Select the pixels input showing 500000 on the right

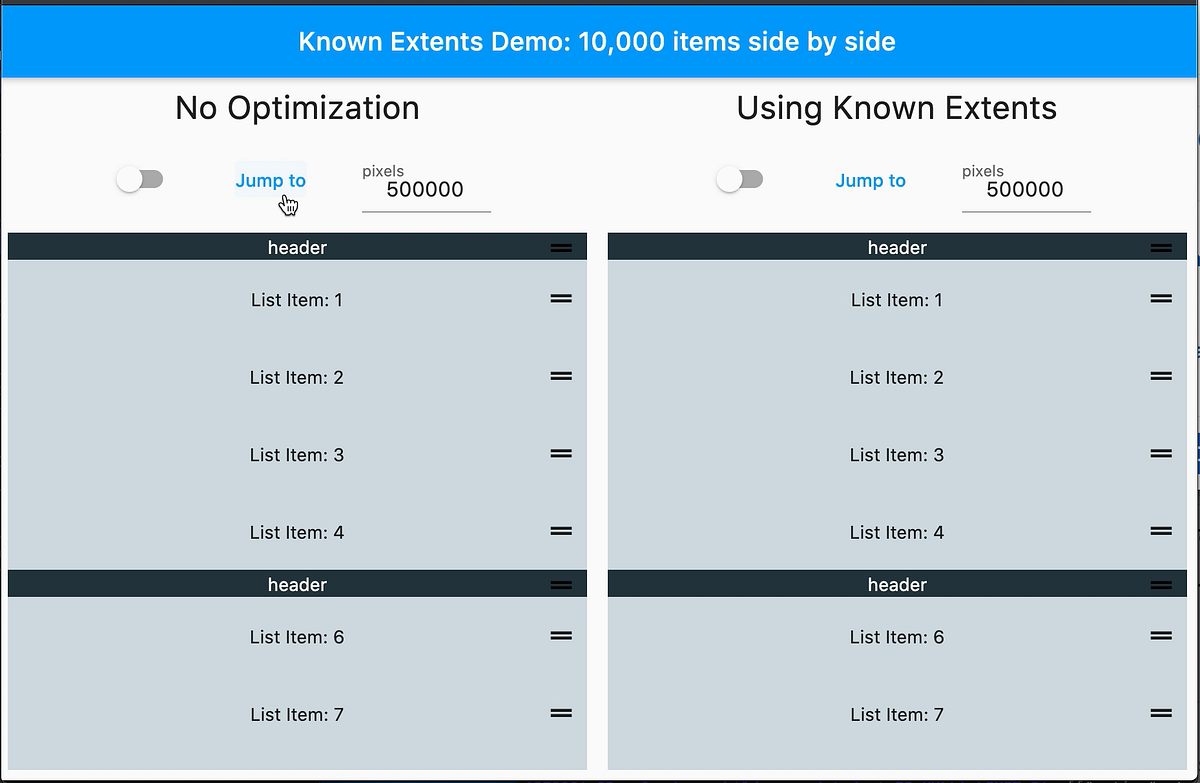(1026, 189)
